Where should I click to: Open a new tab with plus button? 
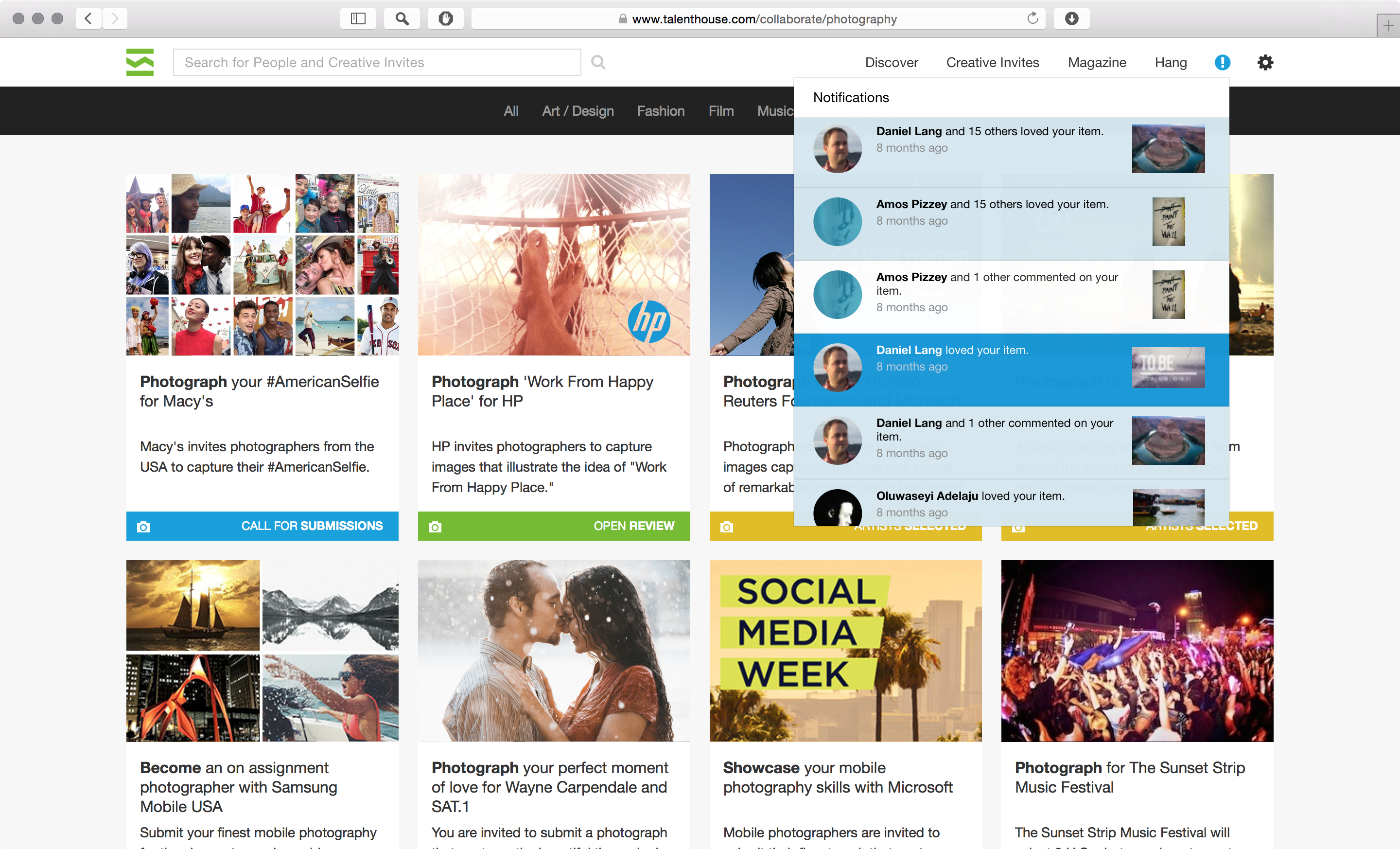[1388, 26]
